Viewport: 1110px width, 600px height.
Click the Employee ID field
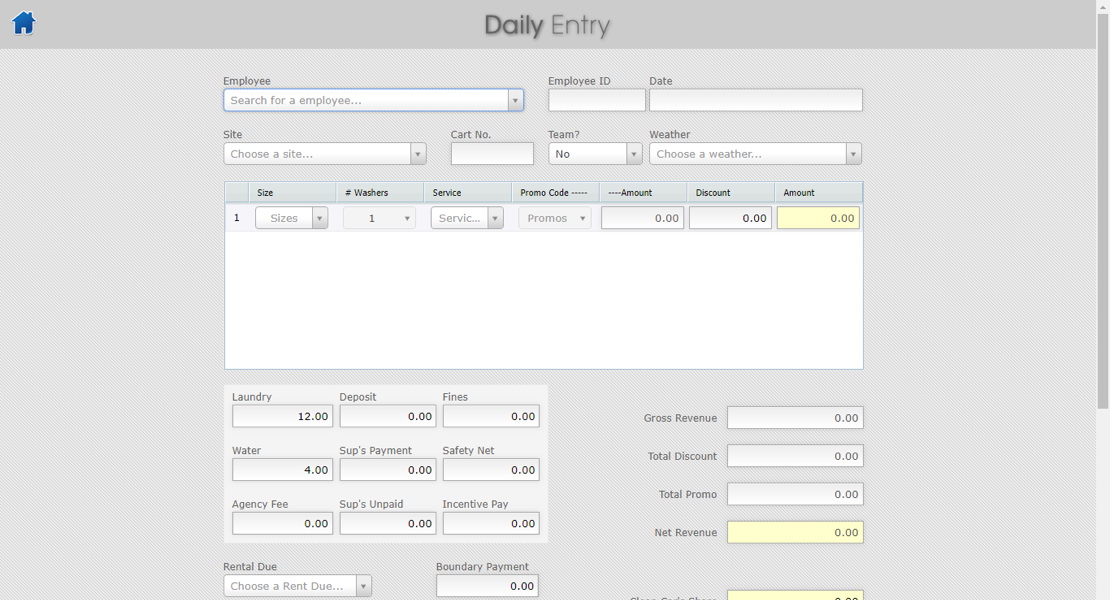click(596, 100)
